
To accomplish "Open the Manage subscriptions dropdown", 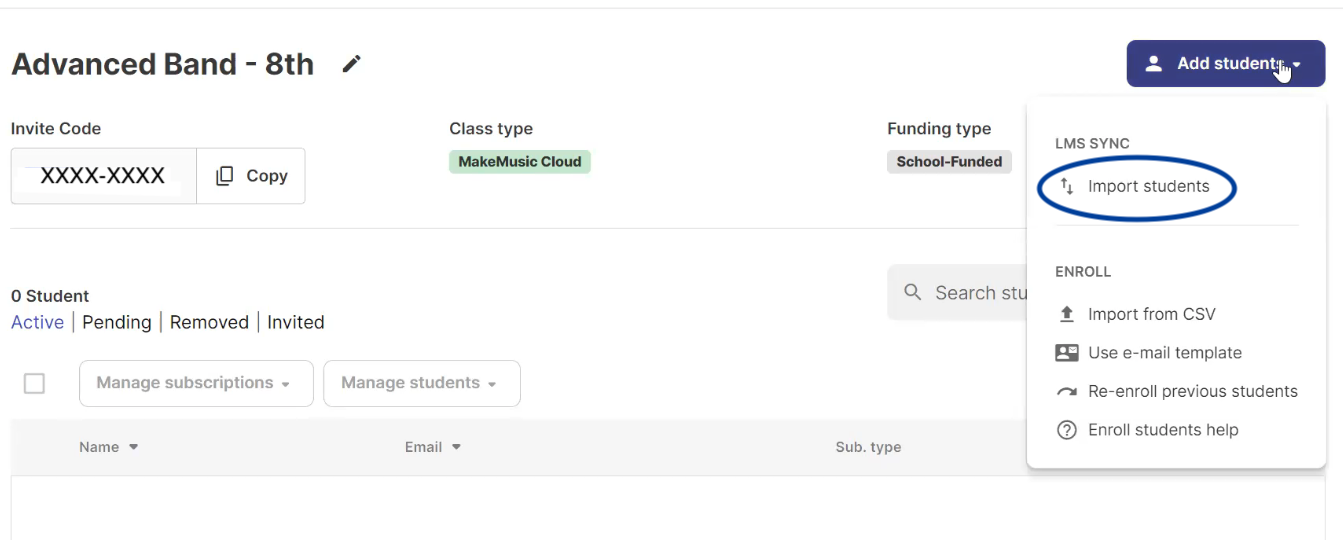I will (196, 383).
